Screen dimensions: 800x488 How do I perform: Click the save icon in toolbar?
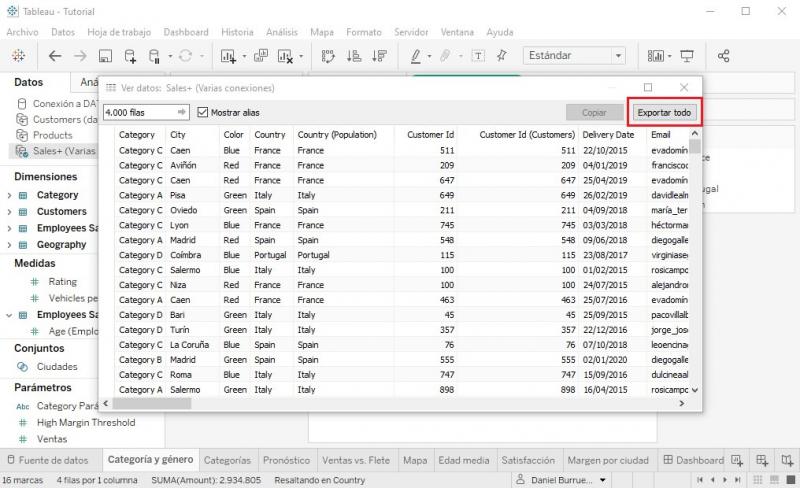105,56
